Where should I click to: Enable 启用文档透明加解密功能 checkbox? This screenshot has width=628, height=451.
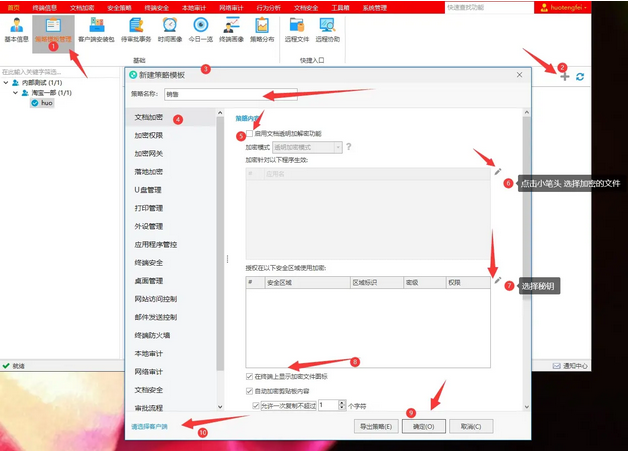click(250, 133)
